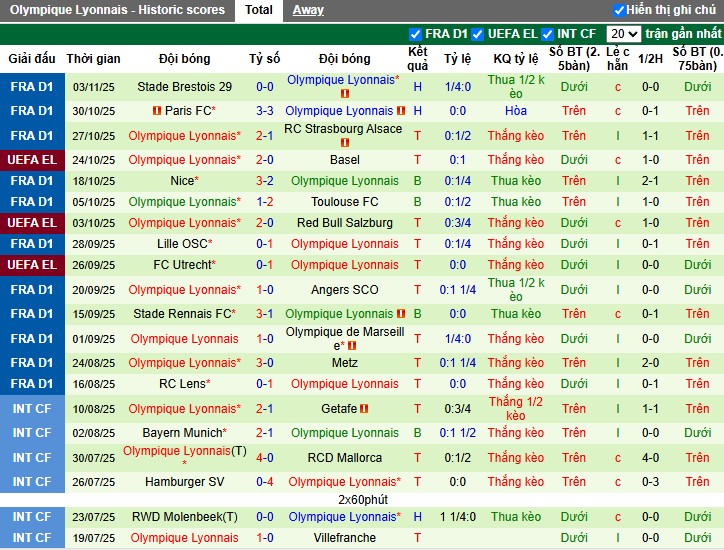Click red card icon under Olympique Lyonnais 03/11/25
This screenshot has height=550, width=724.
pyautogui.click(x=344, y=94)
